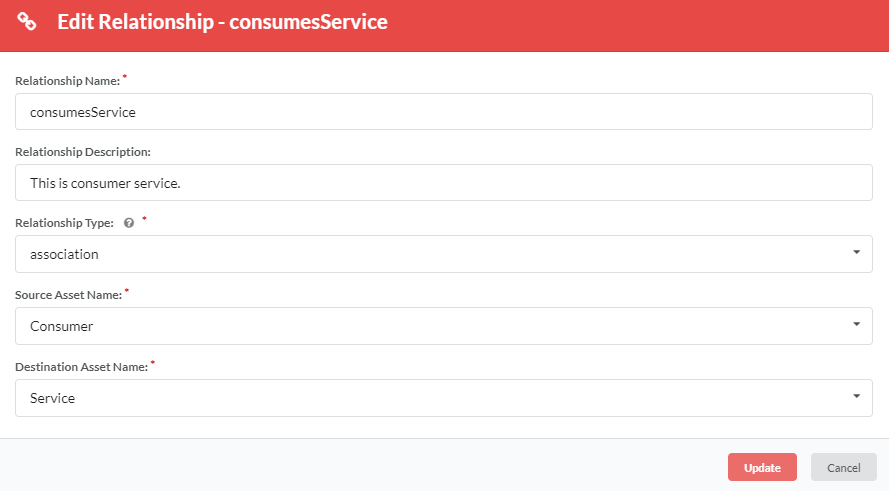Expand the Source Asset Name dropdown arrow
Image resolution: width=889 pixels, height=491 pixels.
(856, 324)
